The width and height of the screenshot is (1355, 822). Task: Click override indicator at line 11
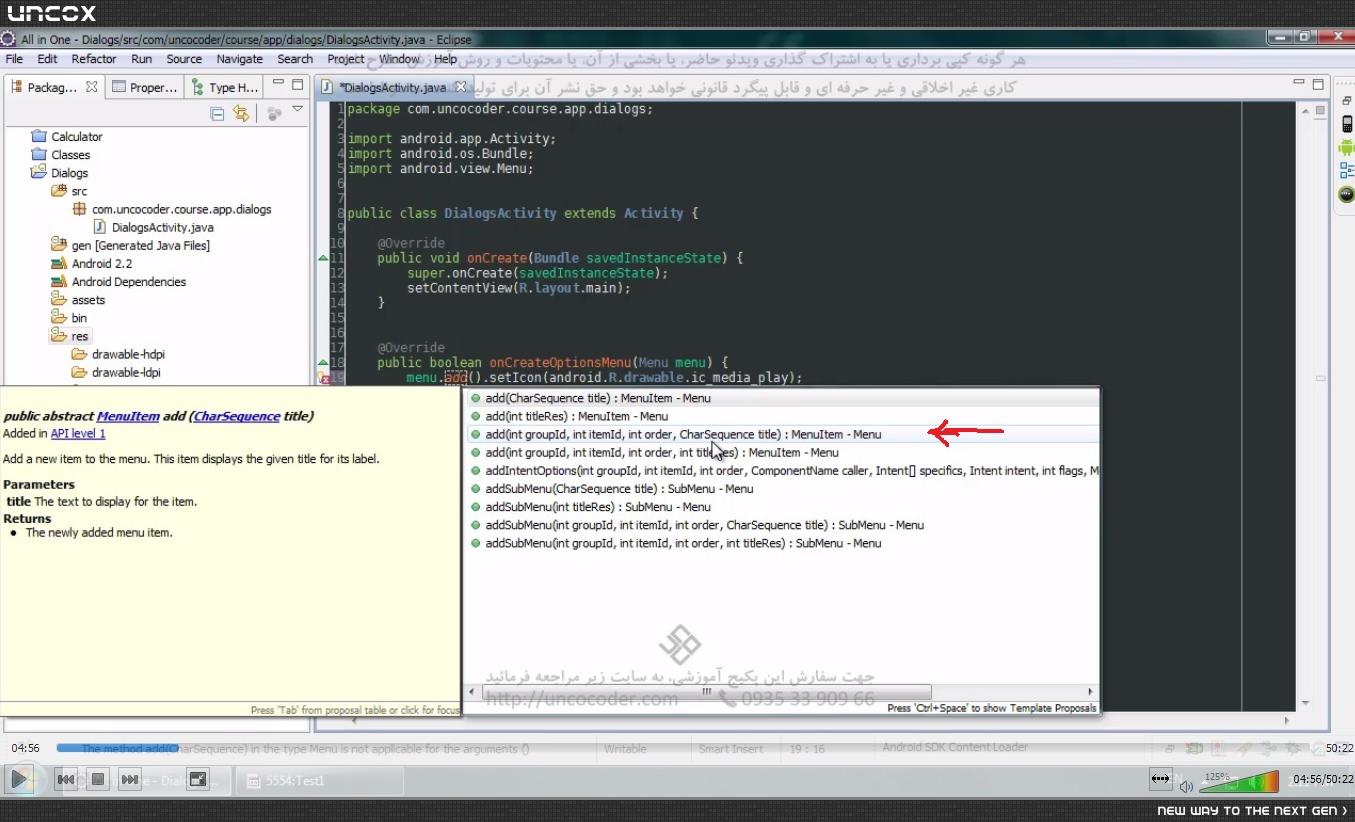(x=323, y=258)
